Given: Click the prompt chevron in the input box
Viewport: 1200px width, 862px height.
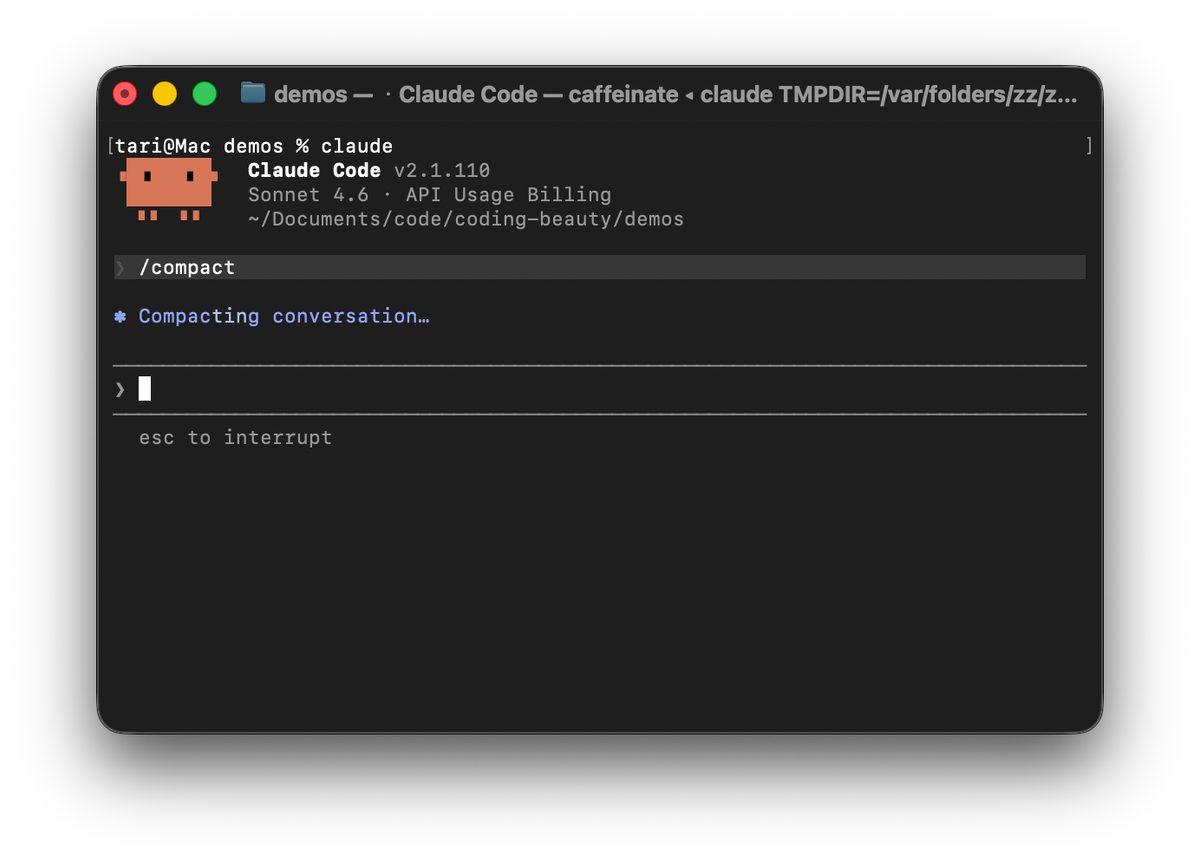Looking at the screenshot, I should tap(120, 389).
